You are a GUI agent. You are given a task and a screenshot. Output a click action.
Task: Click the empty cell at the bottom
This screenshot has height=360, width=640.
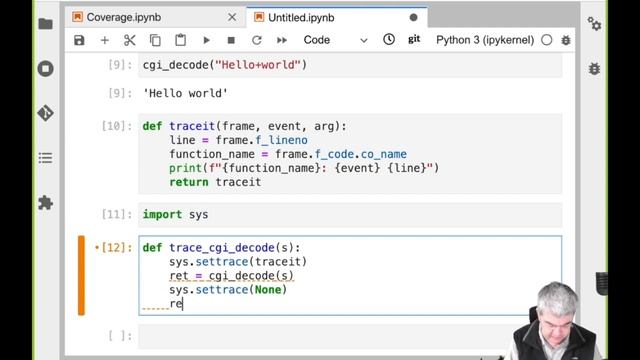point(350,336)
